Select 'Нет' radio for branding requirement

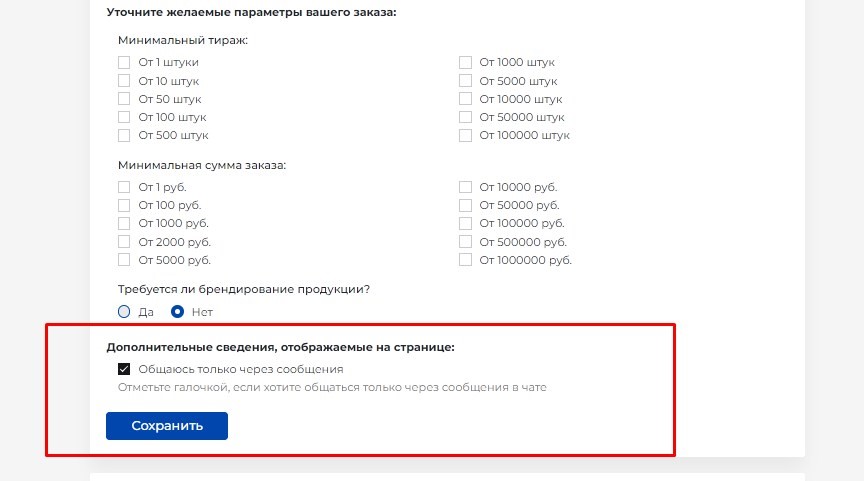[x=177, y=311]
